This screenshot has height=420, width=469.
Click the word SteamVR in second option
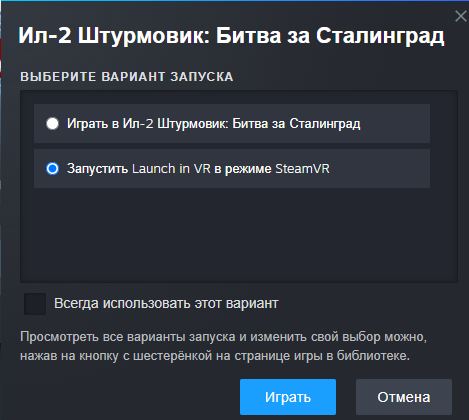pos(302,169)
